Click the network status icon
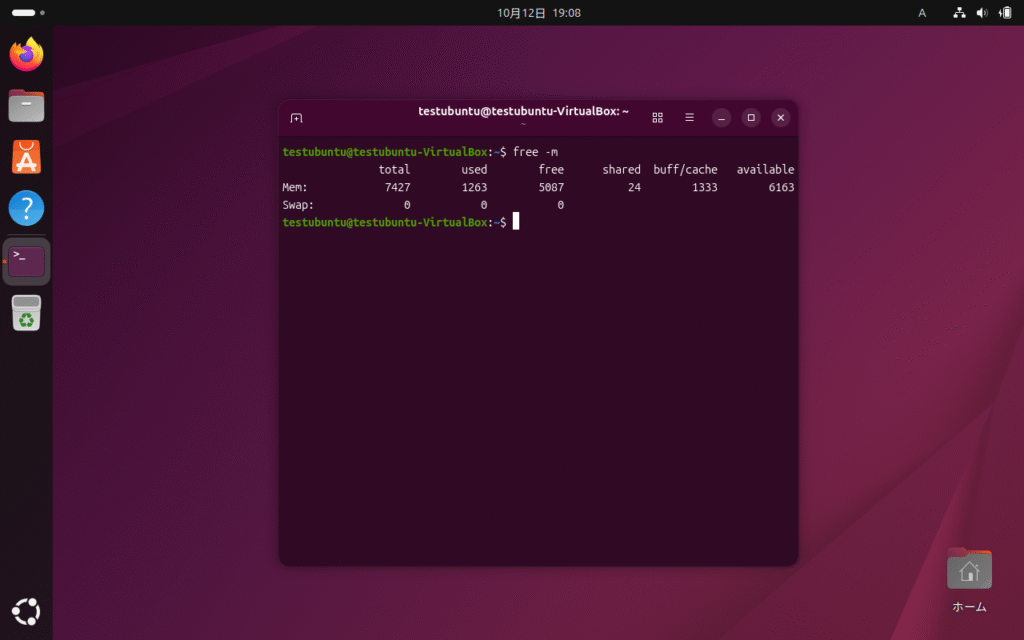 click(x=960, y=13)
